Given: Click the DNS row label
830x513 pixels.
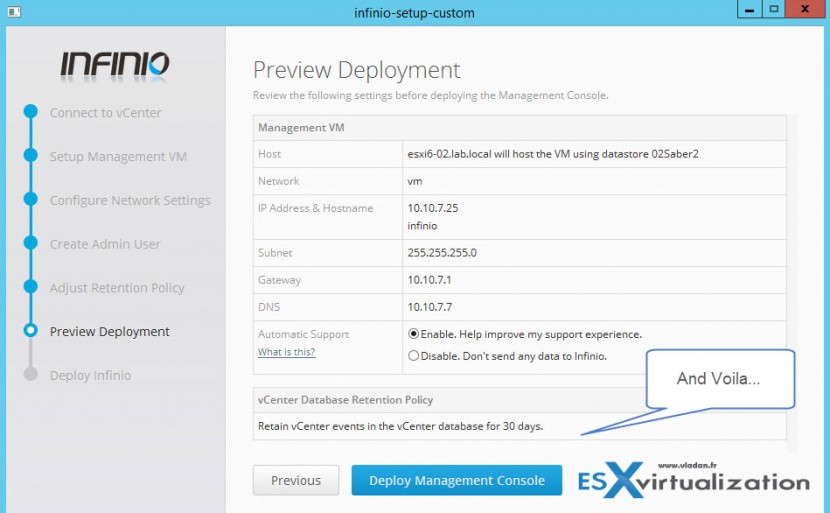Looking at the screenshot, I should pos(268,307).
